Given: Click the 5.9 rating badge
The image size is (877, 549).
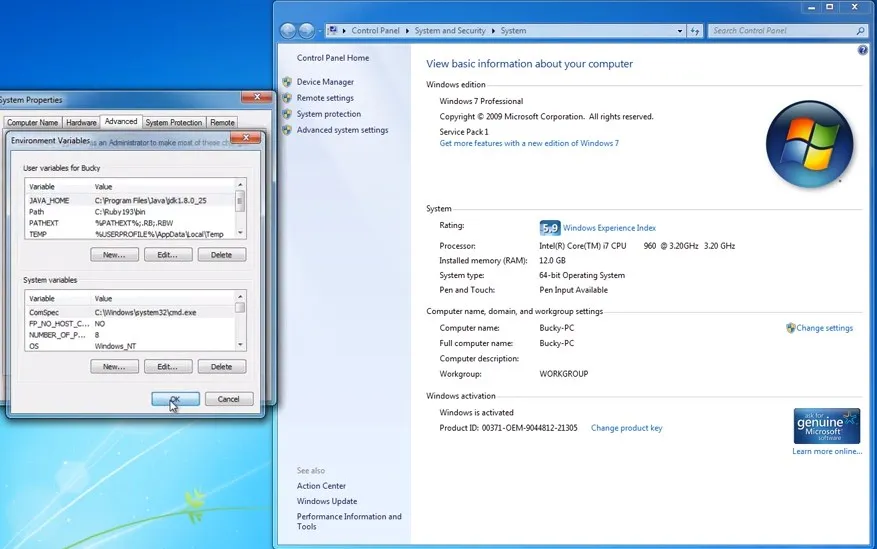Looking at the screenshot, I should tap(550, 228).
